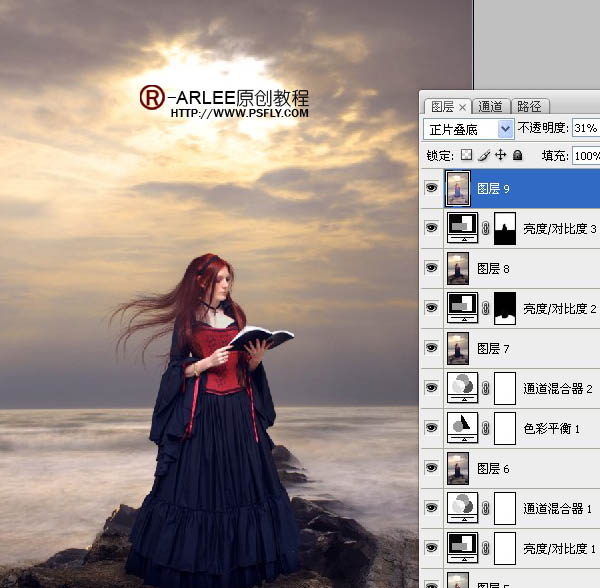The width and height of the screenshot is (600, 588).
Task: Click the 亮度/对比度 3 adjustment icon
Action: [x=461, y=228]
